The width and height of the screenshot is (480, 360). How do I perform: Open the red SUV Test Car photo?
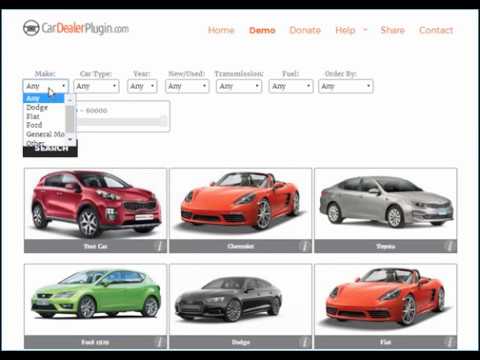pos(95,204)
